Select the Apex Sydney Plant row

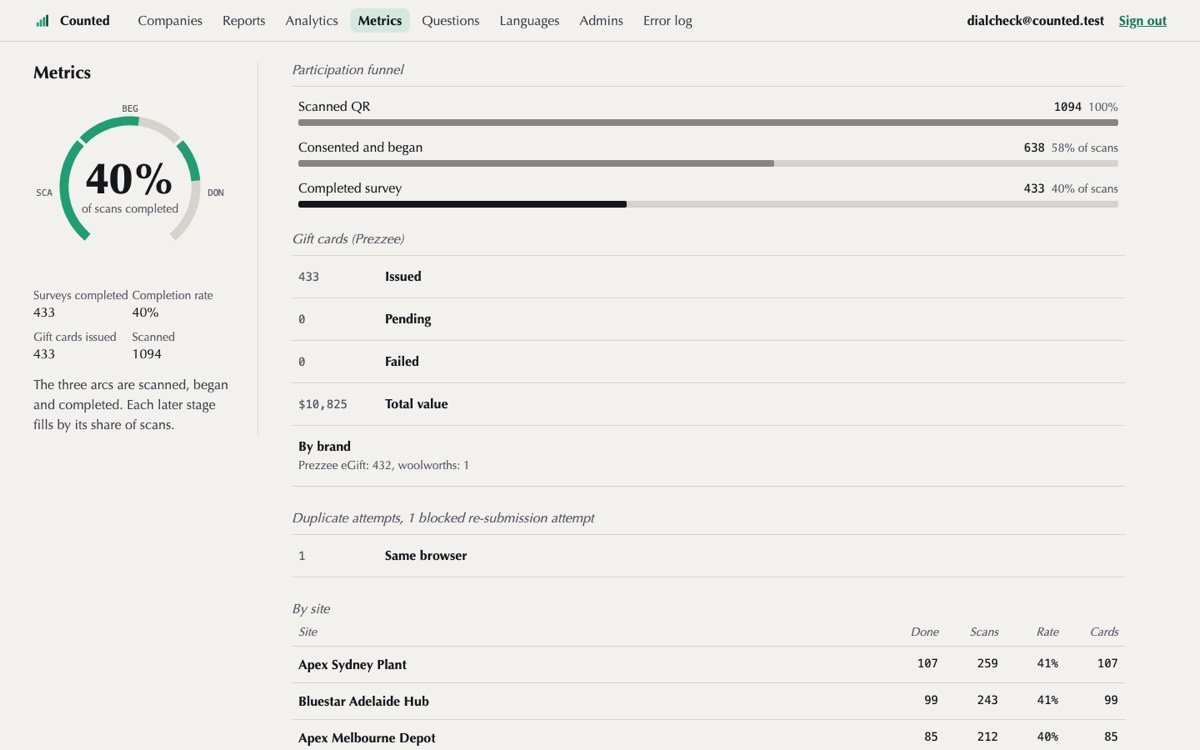708,664
